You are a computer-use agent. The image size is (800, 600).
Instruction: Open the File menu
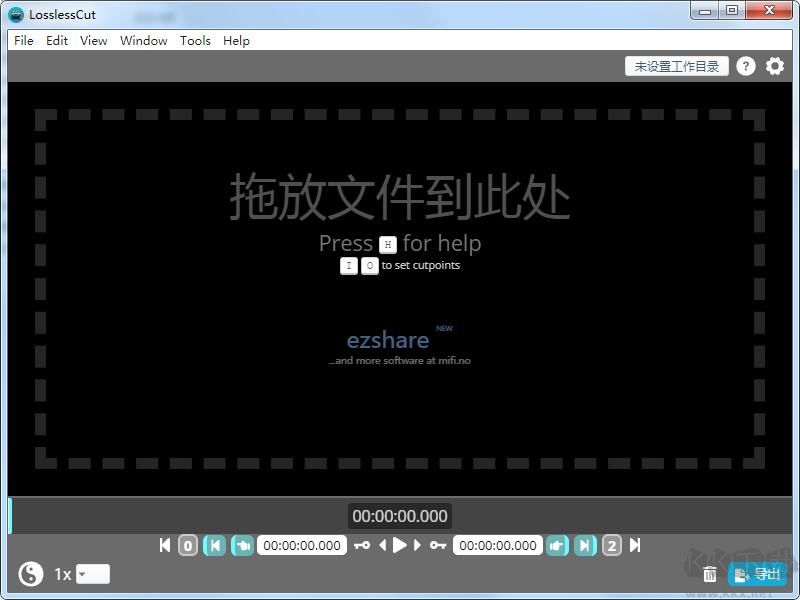coord(23,40)
